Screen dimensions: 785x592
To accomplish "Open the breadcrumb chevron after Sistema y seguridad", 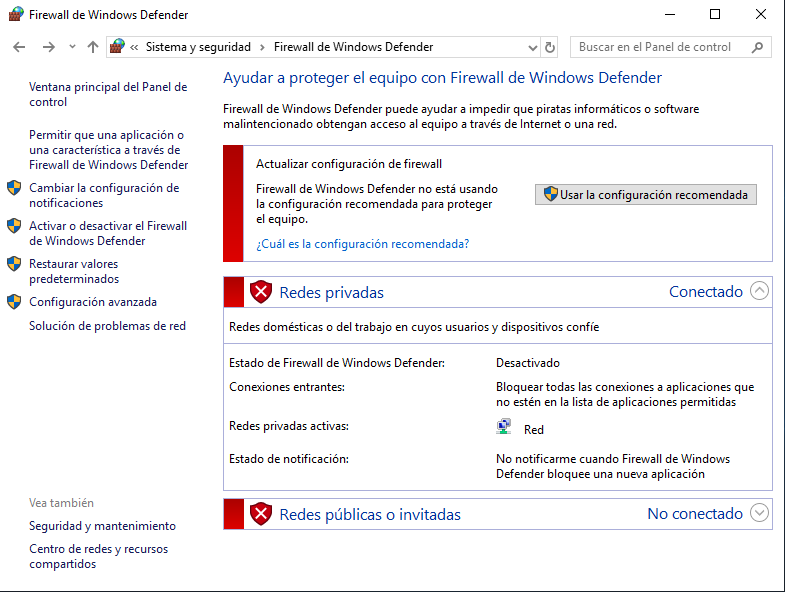I will [262, 48].
